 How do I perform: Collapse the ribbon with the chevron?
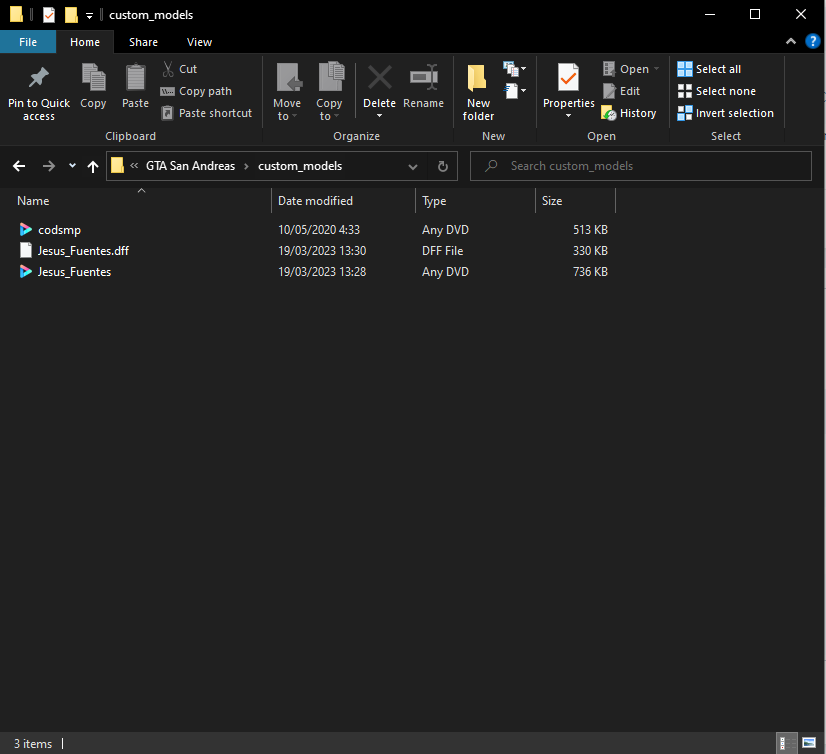(791, 41)
